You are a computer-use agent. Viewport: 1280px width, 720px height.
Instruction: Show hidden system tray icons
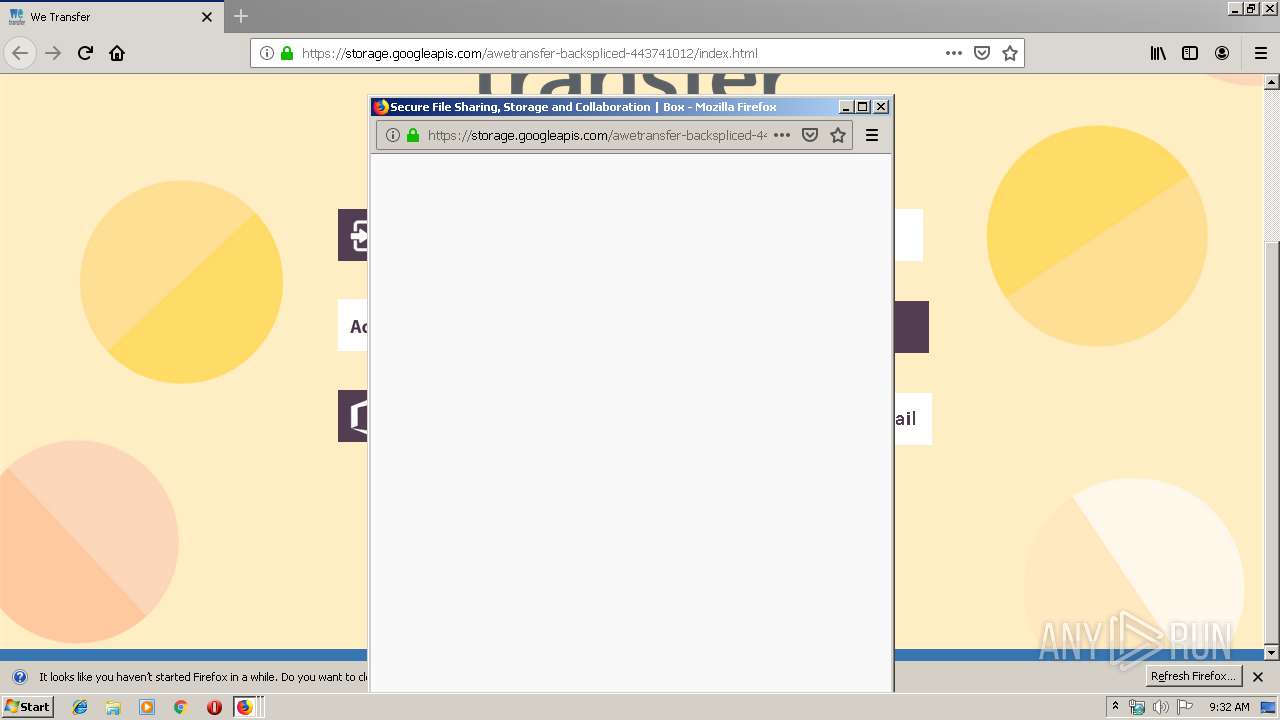click(x=1115, y=706)
